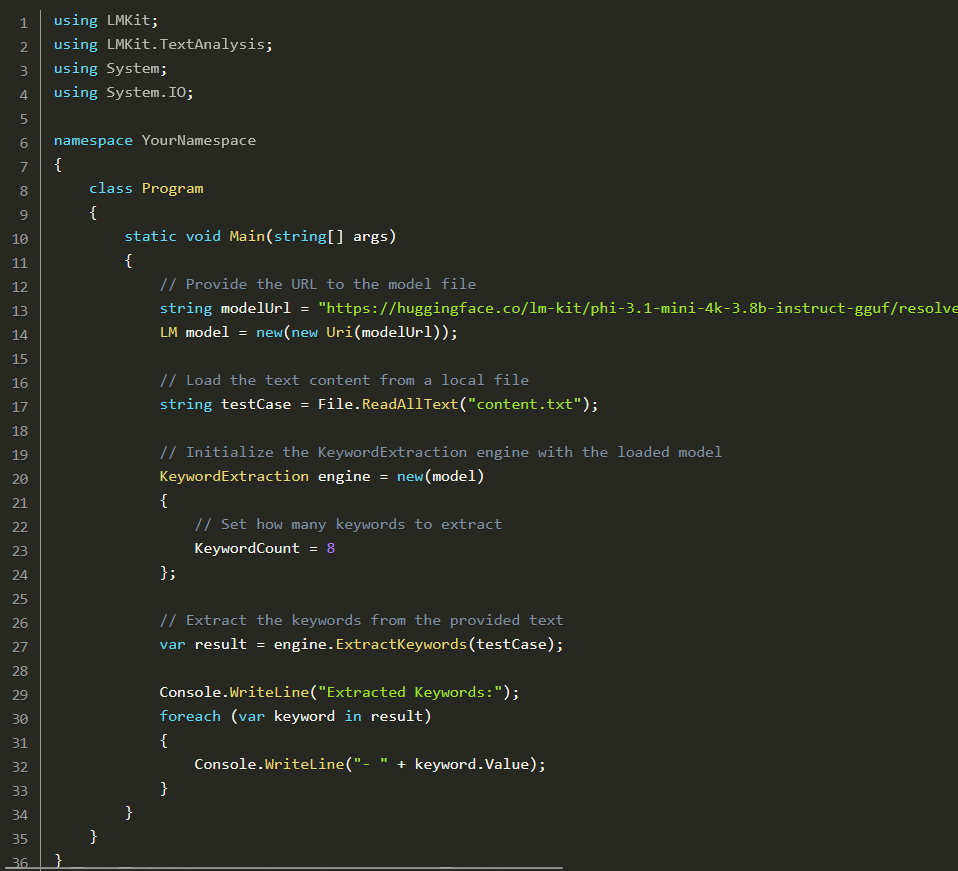The width and height of the screenshot is (958, 871).
Task: Click line number 27 in gutter
Action: coord(20,647)
